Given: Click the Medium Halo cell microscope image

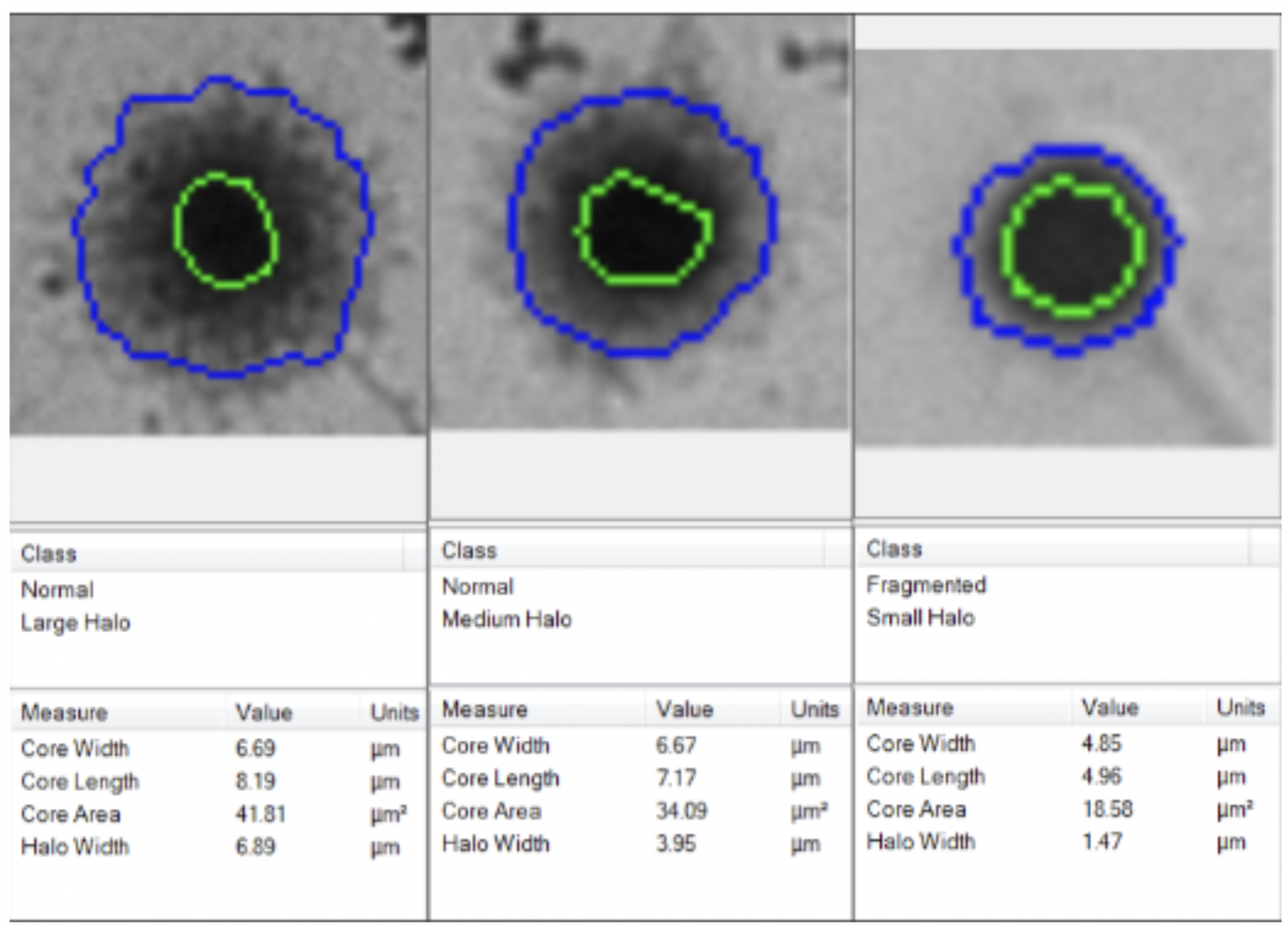Looking at the screenshot, I should tap(641, 223).
